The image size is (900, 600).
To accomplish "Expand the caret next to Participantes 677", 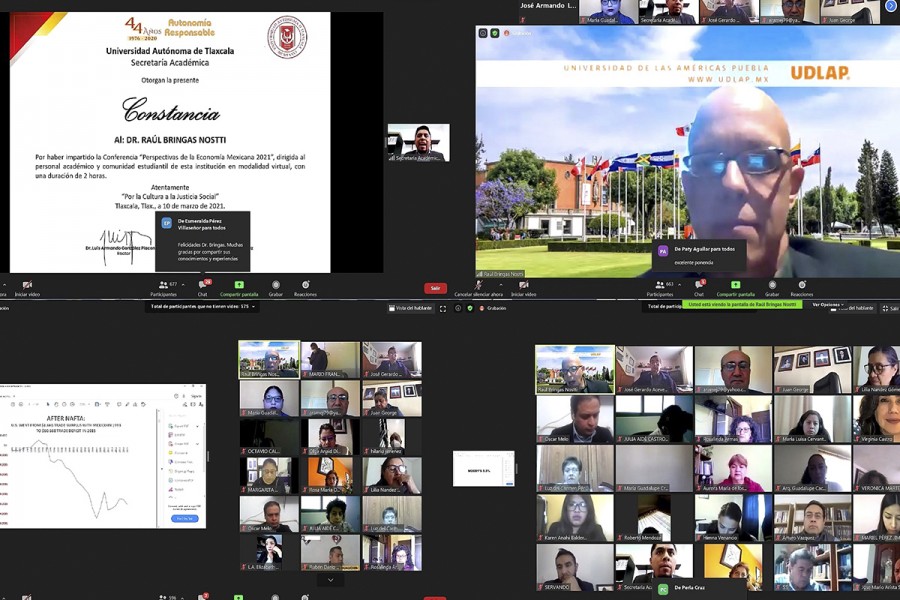I will point(183,285).
